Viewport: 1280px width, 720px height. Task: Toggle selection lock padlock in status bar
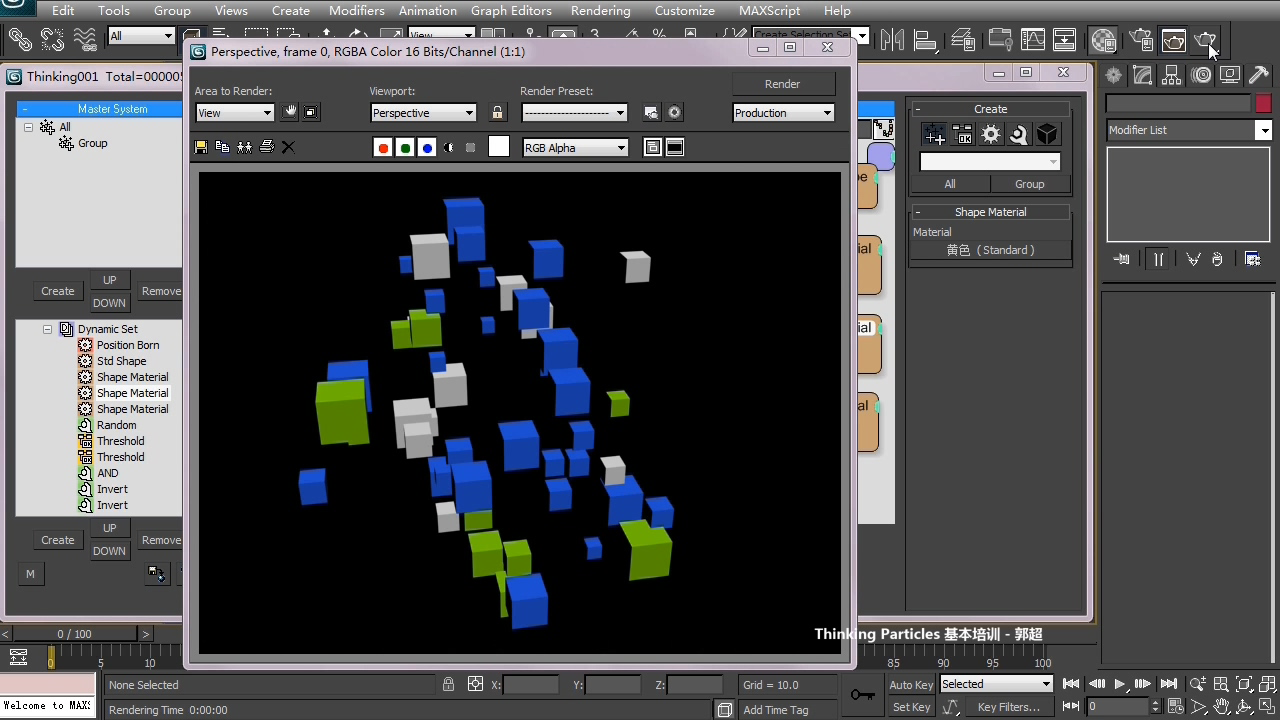(x=449, y=685)
